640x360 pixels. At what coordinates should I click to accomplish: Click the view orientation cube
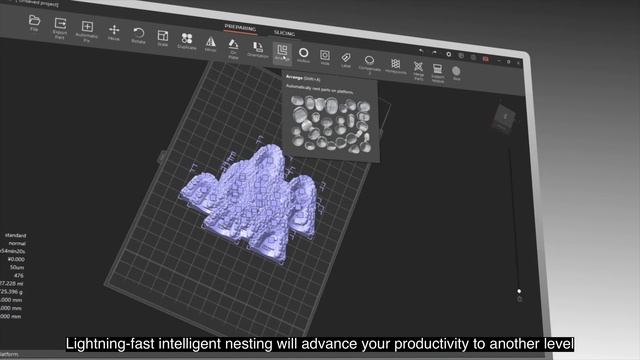point(505,118)
